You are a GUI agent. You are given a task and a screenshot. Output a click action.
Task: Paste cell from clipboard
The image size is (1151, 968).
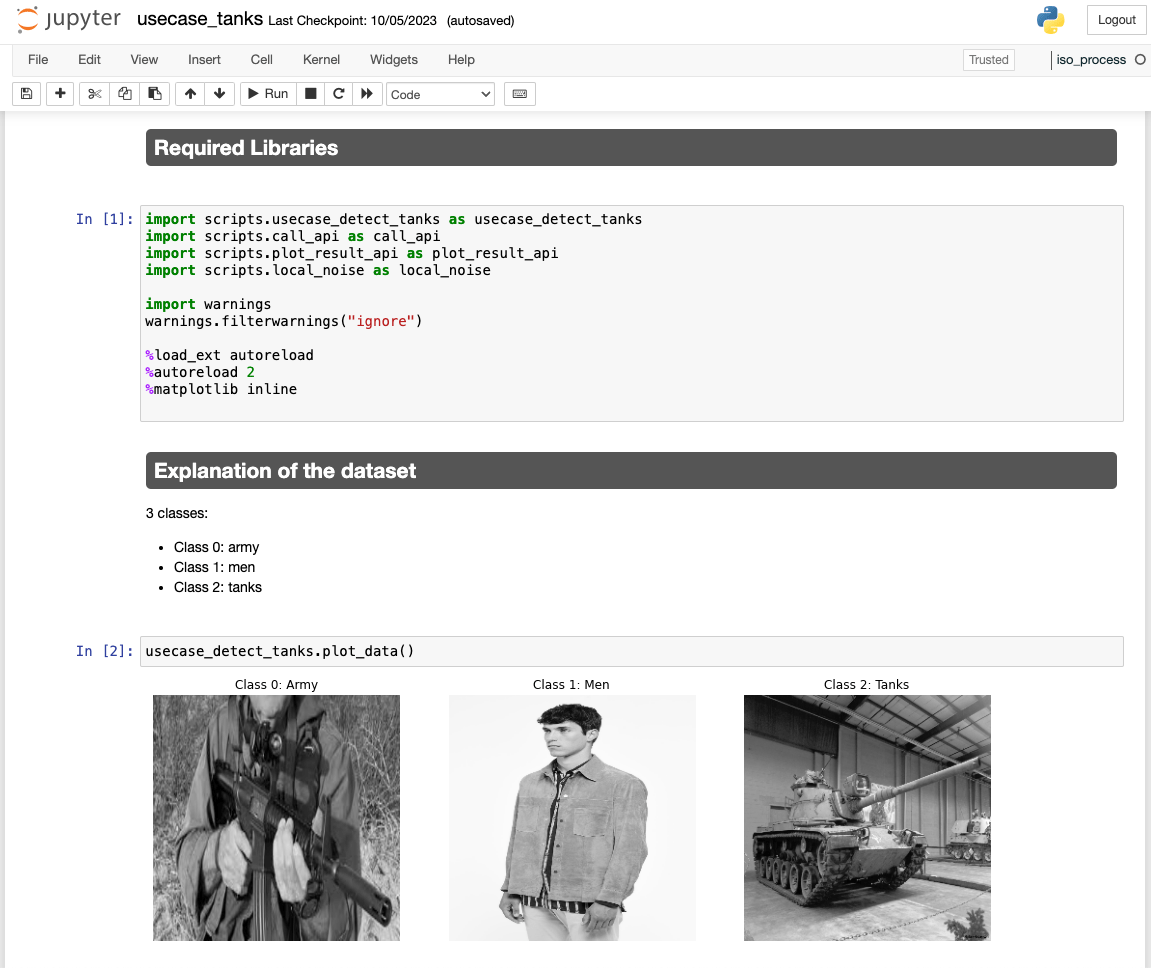[154, 93]
